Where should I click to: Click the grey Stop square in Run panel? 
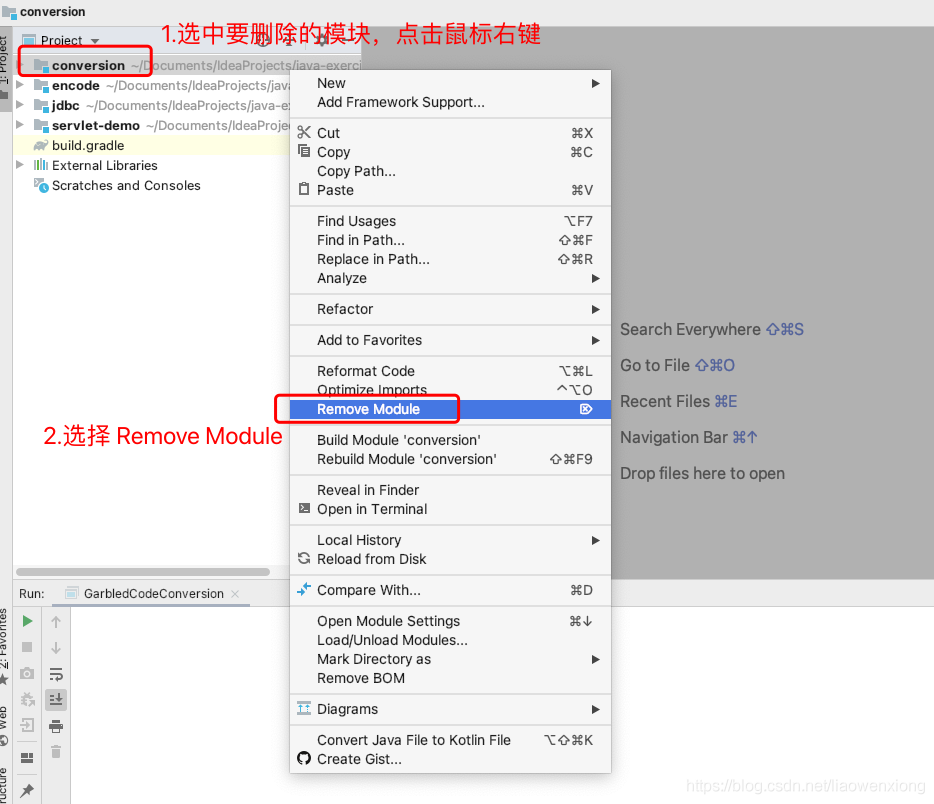coord(27,647)
